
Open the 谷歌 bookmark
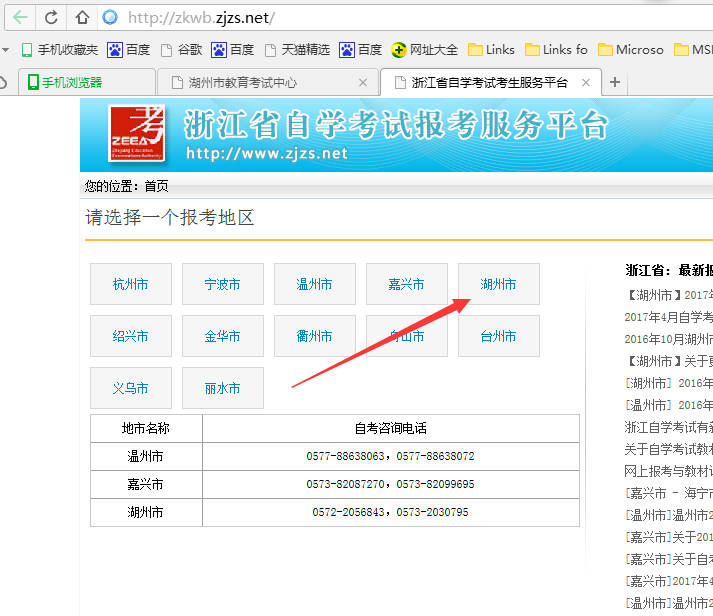[x=181, y=50]
